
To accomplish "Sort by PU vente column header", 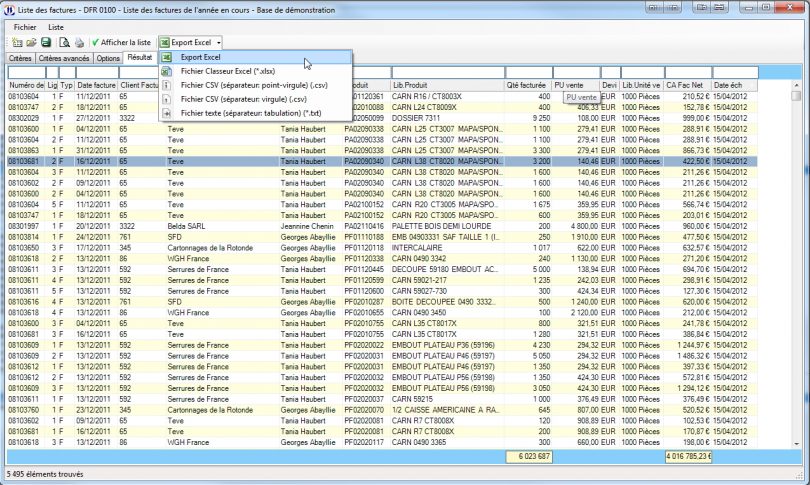I will (x=576, y=85).
